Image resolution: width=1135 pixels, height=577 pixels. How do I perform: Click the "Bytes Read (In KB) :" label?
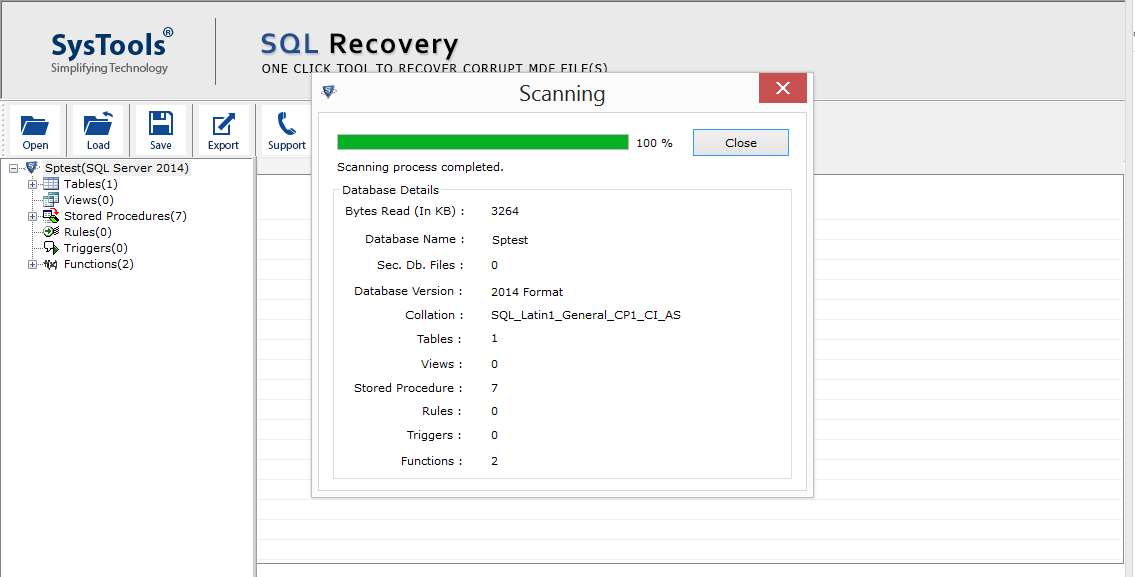[x=405, y=211]
